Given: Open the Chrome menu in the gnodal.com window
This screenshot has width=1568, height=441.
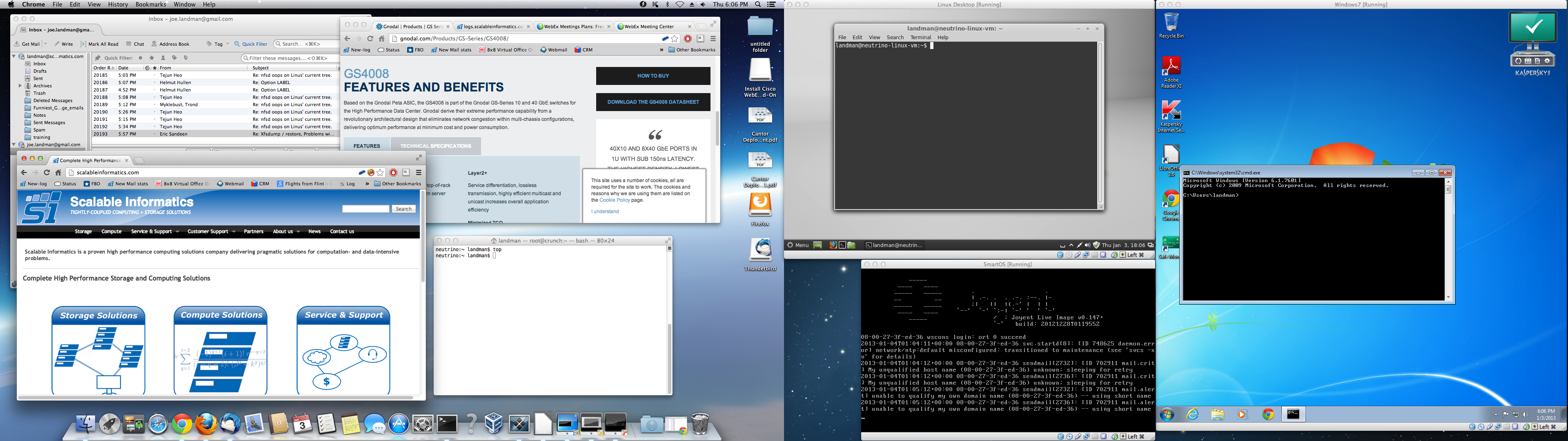Looking at the screenshot, I should click(x=713, y=38).
